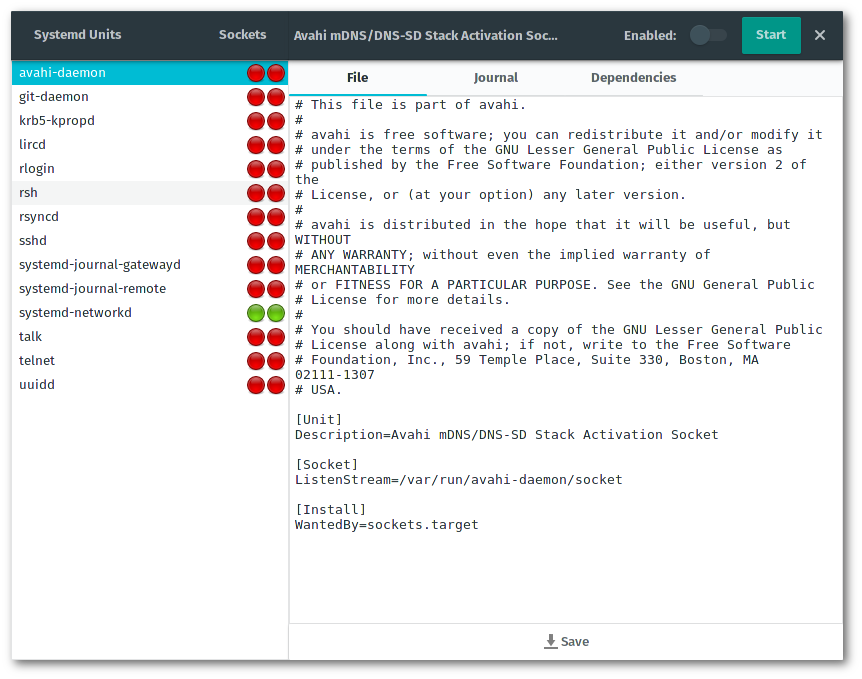Click the [Unit] section line in editor
Screen dimensions: 862x679
(318, 420)
